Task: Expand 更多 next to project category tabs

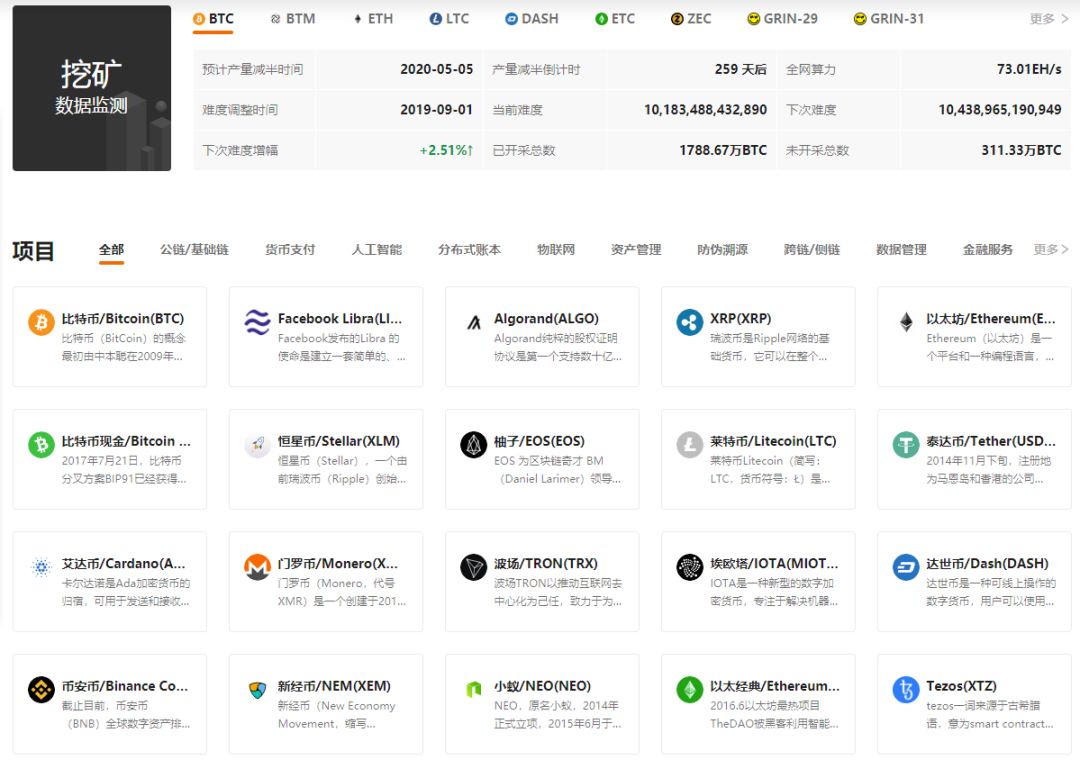Action: [x=1051, y=249]
